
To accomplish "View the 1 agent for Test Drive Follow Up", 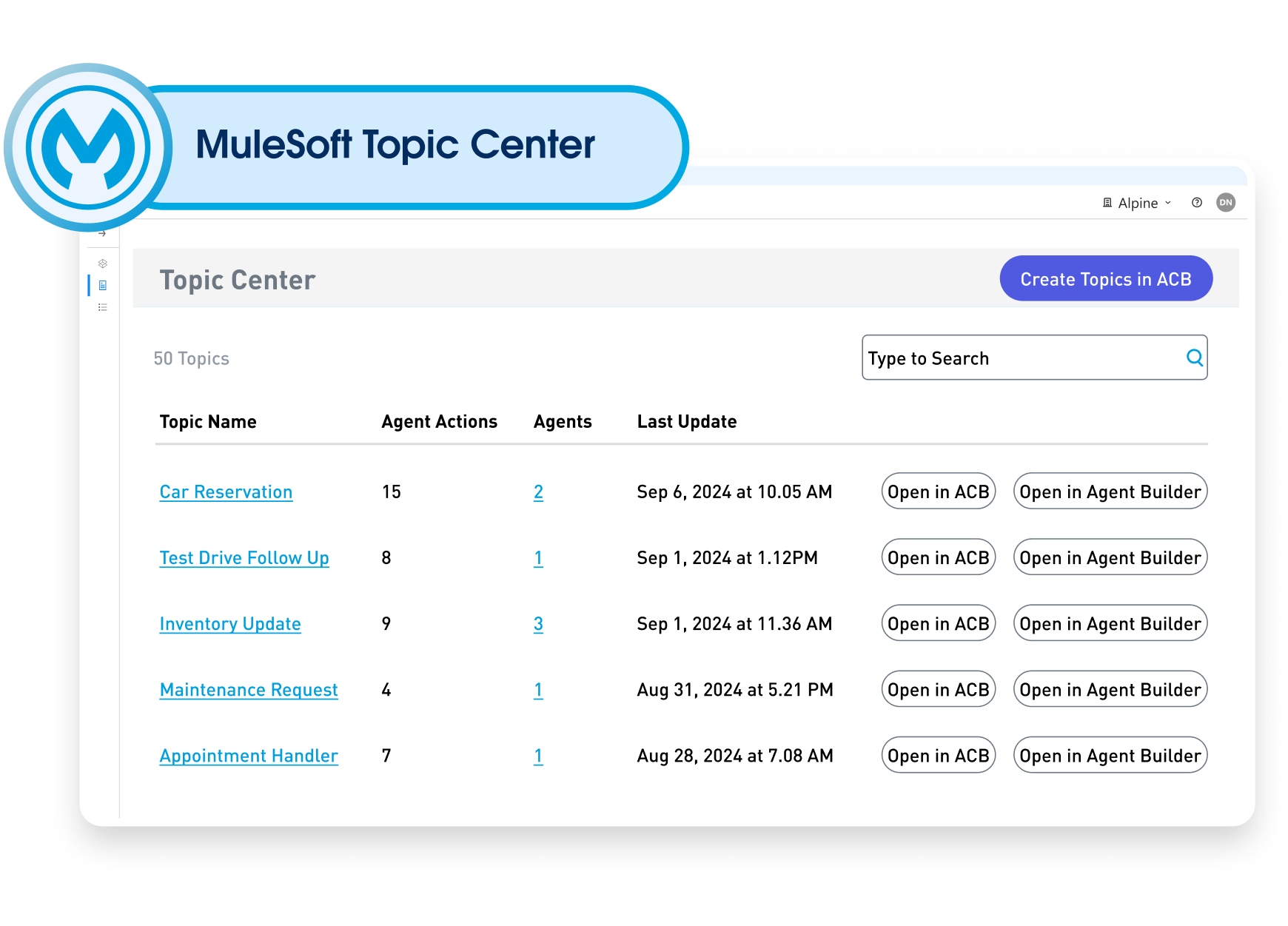I will [538, 558].
